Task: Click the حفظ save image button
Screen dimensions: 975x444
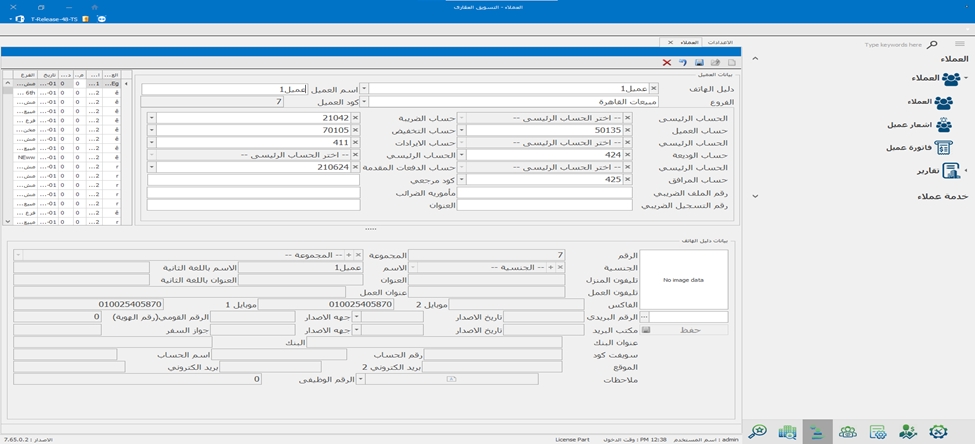Action: point(689,329)
